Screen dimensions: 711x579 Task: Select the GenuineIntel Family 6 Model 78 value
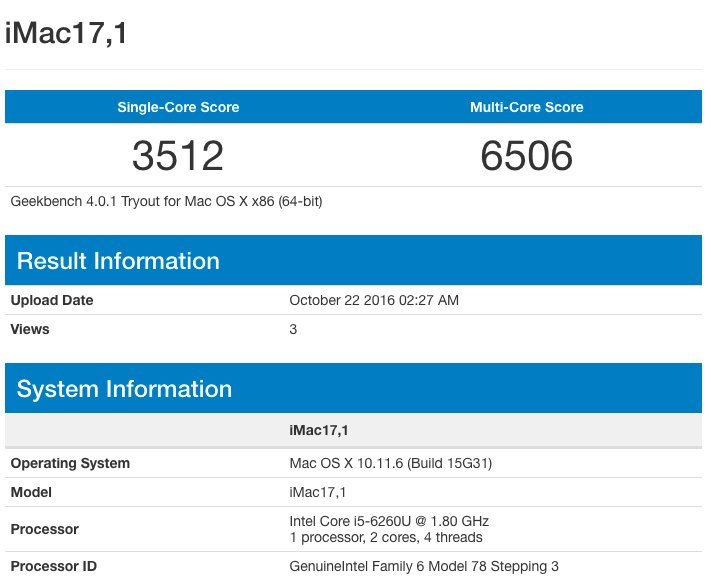click(x=424, y=566)
